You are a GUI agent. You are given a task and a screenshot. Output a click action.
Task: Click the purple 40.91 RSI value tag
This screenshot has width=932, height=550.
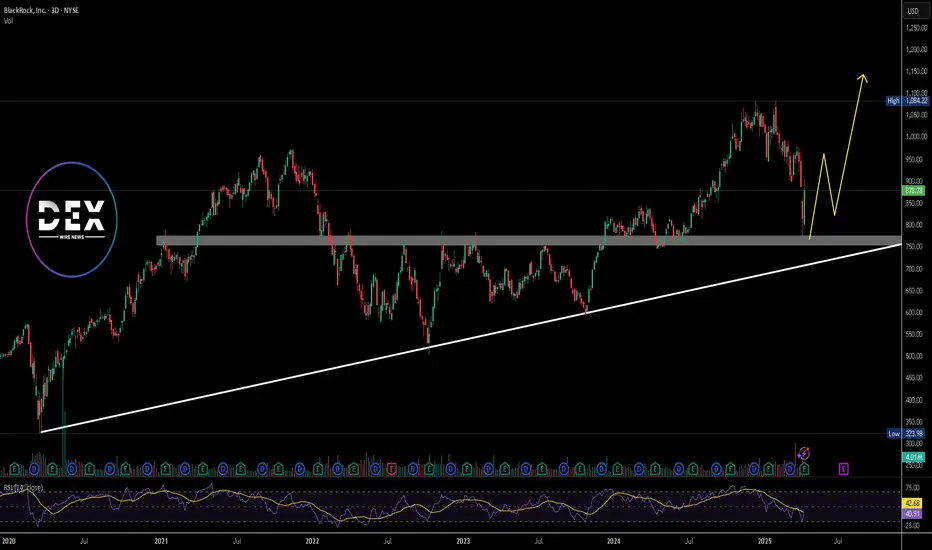pos(913,513)
